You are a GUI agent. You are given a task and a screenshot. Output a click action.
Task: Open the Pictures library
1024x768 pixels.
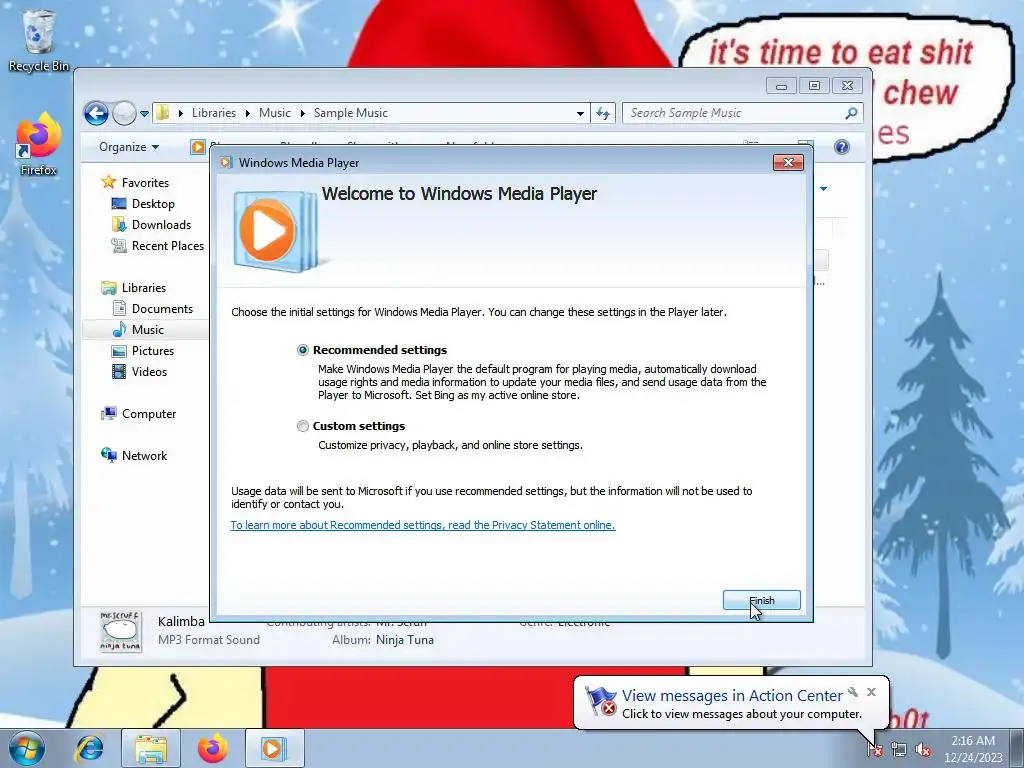coord(153,351)
